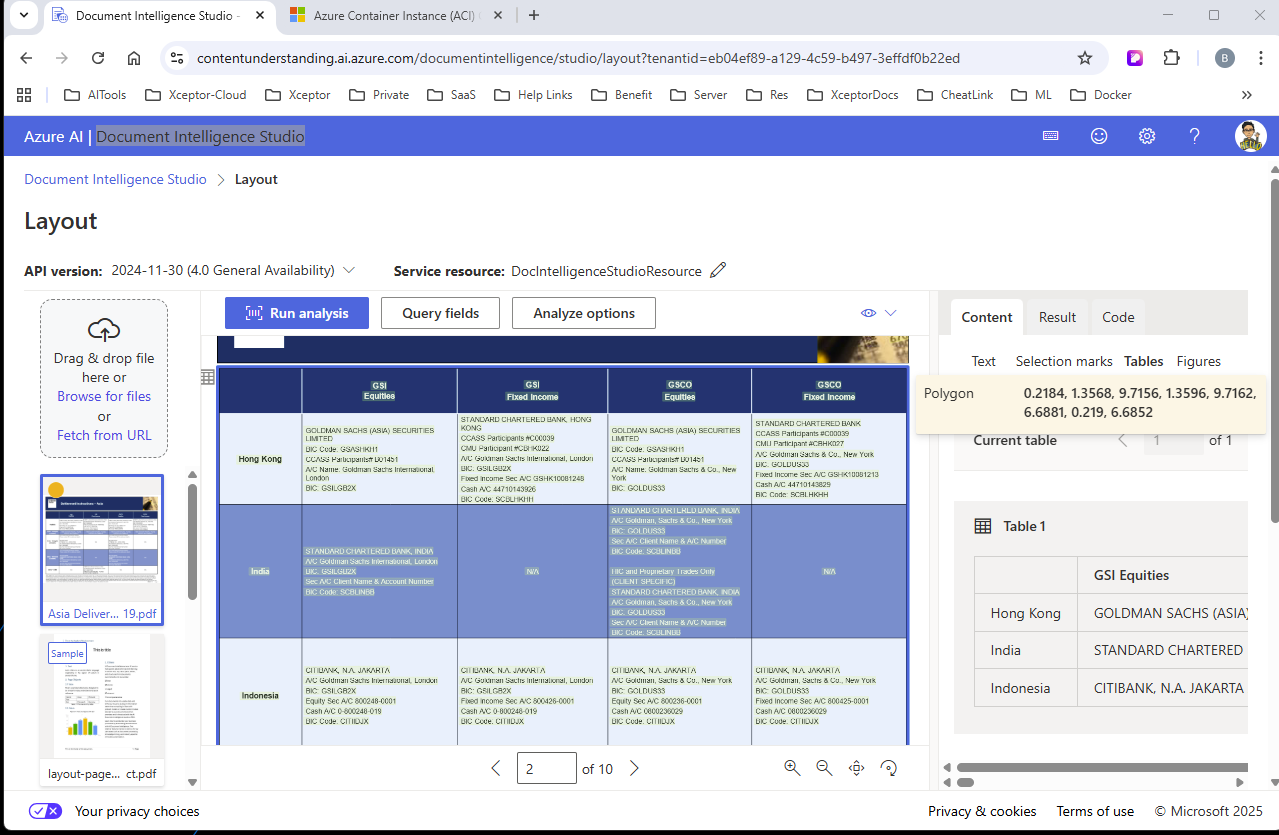Open the Xceptor-Cloud bookmark folder
Viewport: 1279px width, 835px height.
[195, 95]
